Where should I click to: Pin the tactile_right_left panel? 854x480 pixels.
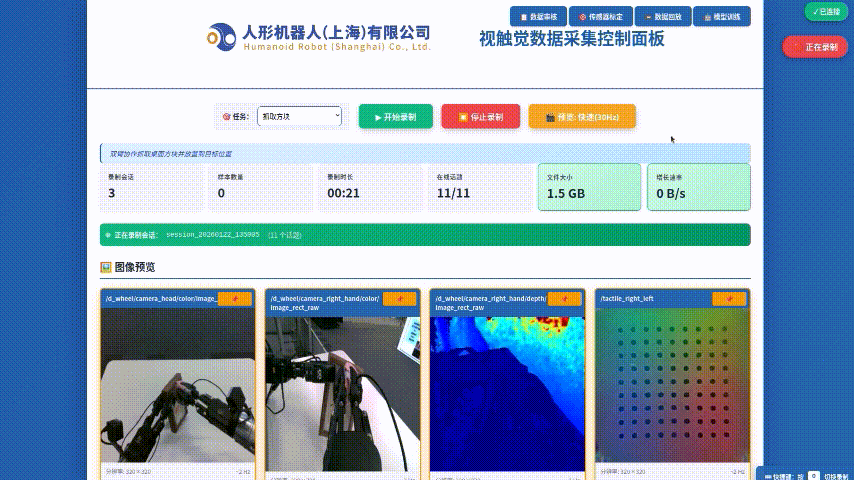729,298
